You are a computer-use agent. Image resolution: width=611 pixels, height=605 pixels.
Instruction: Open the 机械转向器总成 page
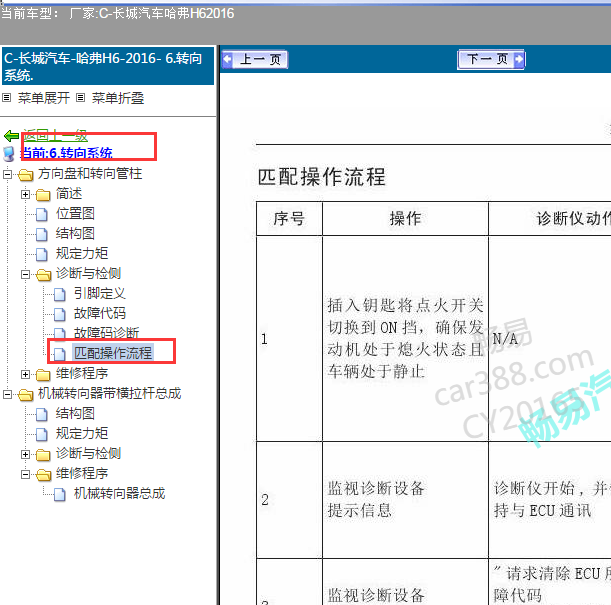pos(120,494)
